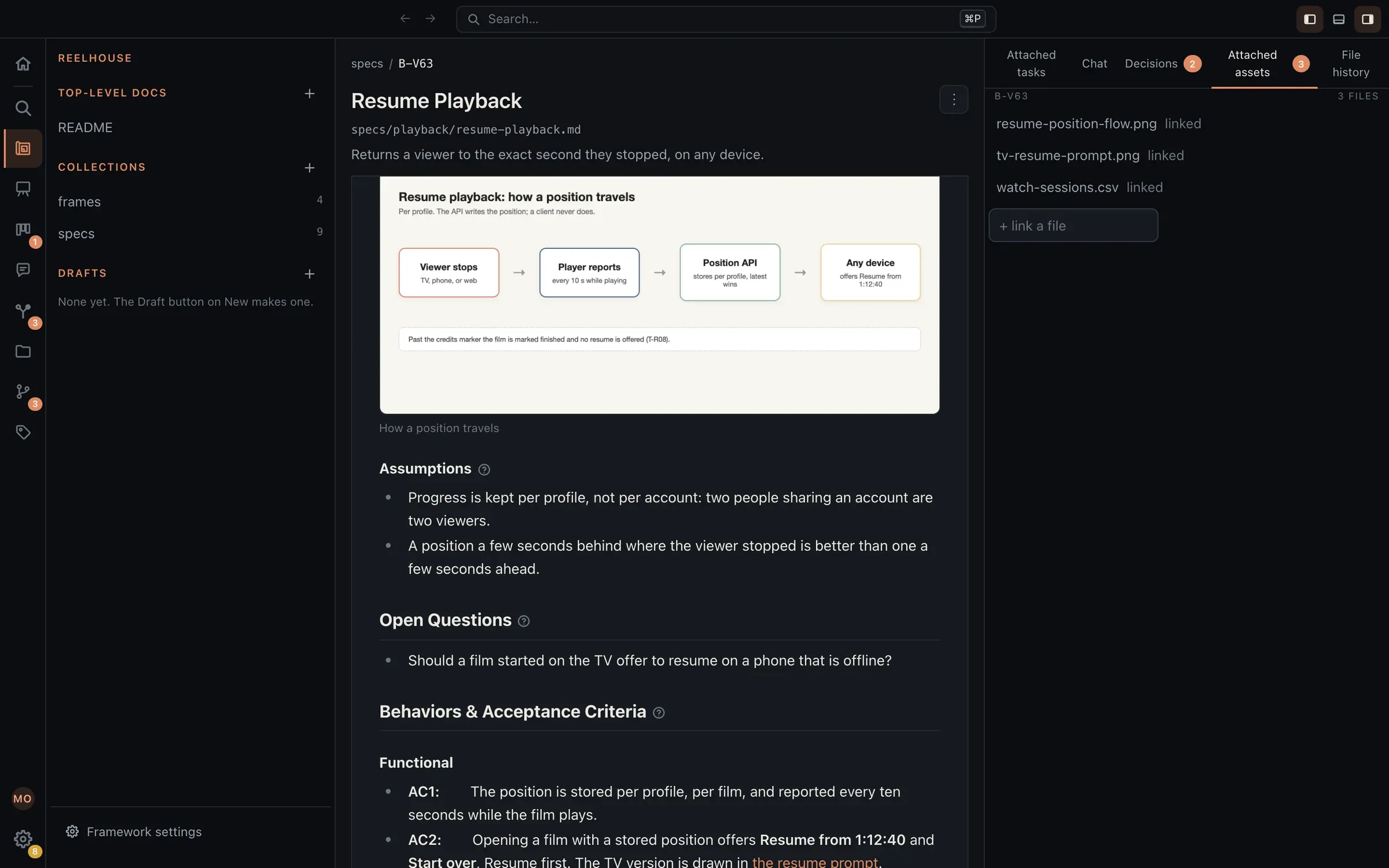Switch to the Attached tasks tab
Image resolution: width=1389 pixels, height=868 pixels.
pos(1031,64)
